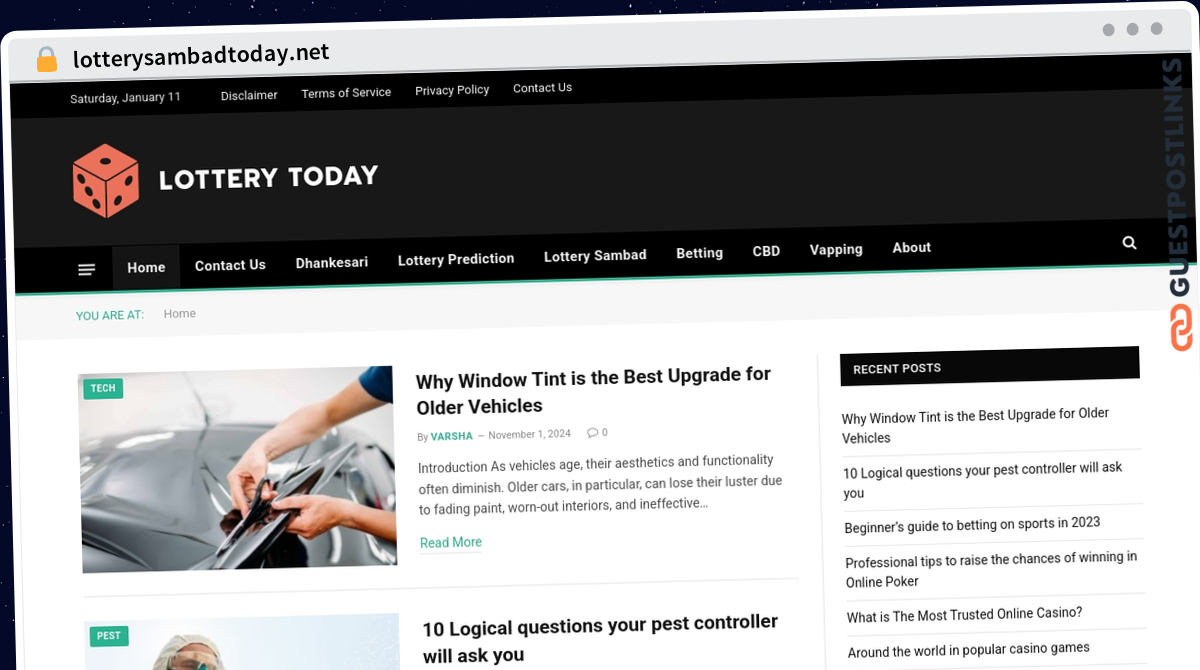Open the CBD menu item
Image resolution: width=1200 pixels, height=670 pixels.
pos(766,251)
